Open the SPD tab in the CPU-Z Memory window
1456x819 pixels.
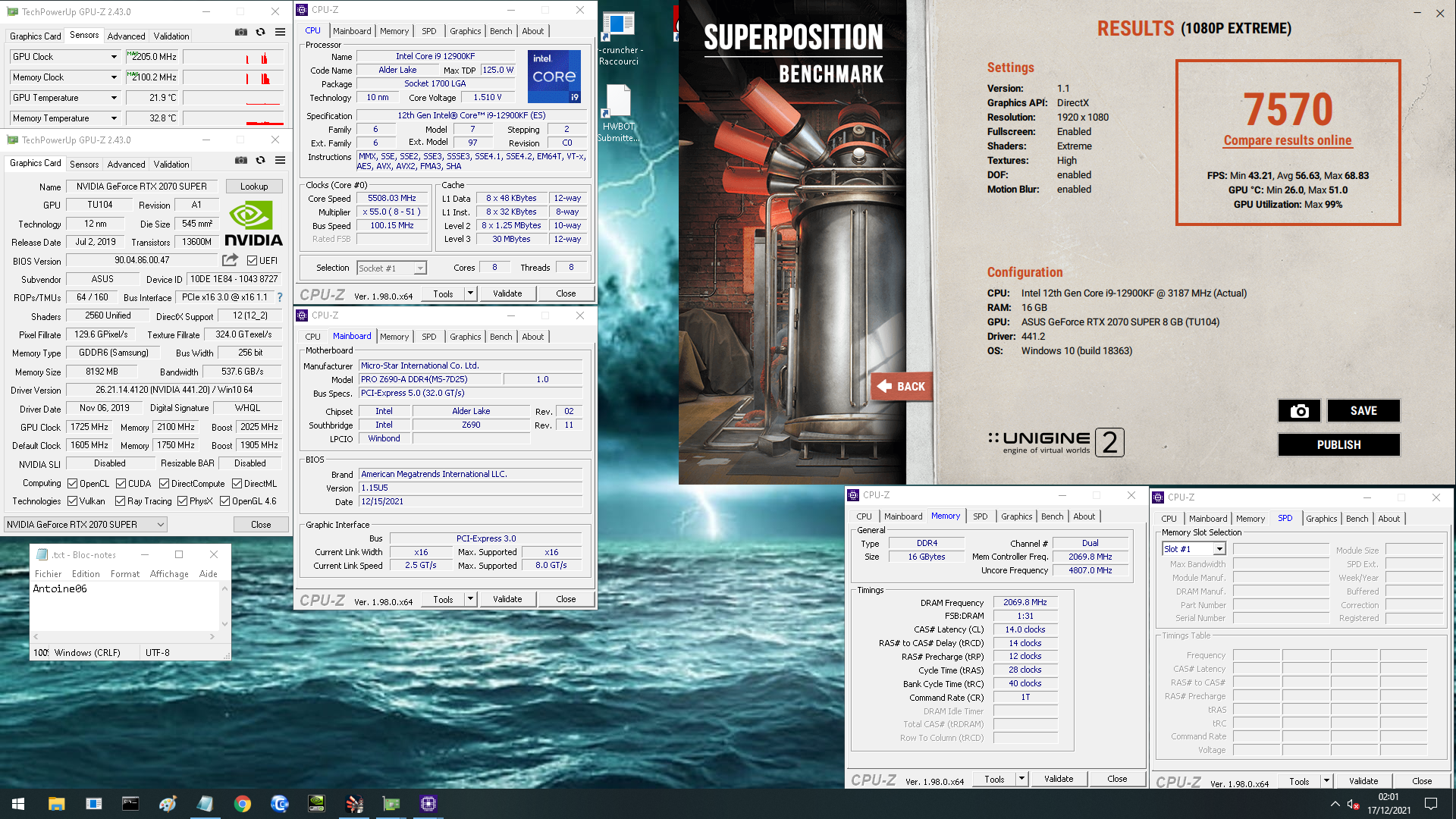tap(980, 516)
